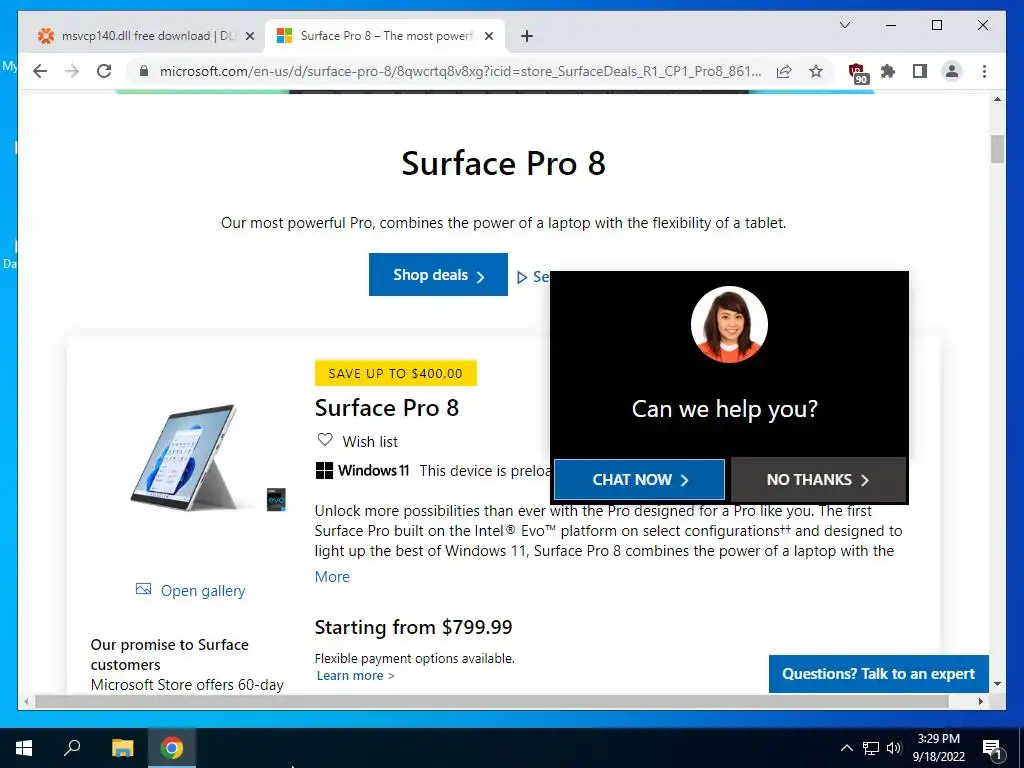The image size is (1024, 768).
Task: Close the Surface Pro 8 tab
Action: pyautogui.click(x=488, y=36)
